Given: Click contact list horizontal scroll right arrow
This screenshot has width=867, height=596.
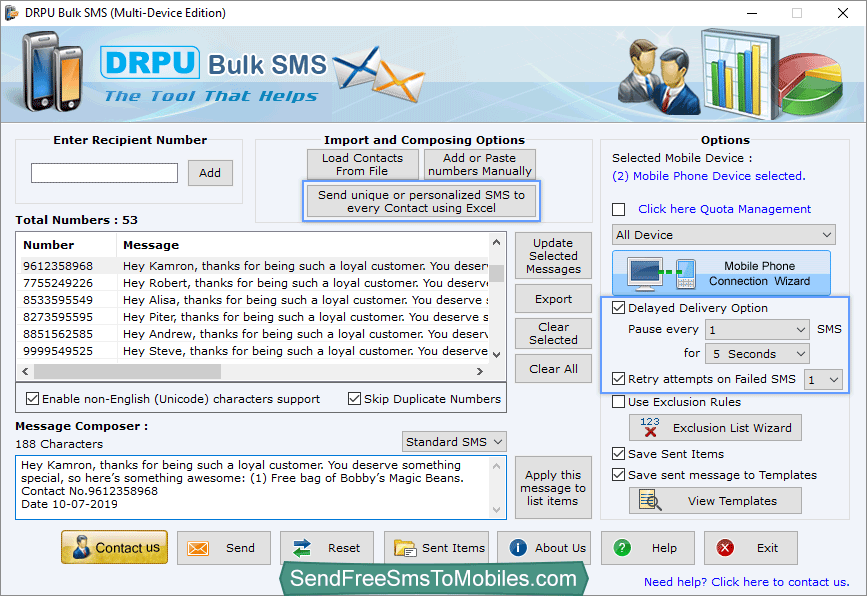Looking at the screenshot, I should click(480, 372).
